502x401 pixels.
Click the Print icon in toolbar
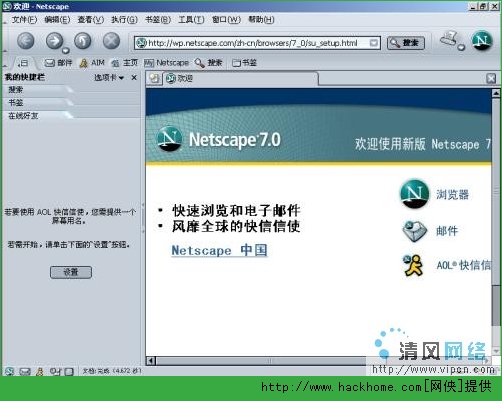tap(449, 38)
